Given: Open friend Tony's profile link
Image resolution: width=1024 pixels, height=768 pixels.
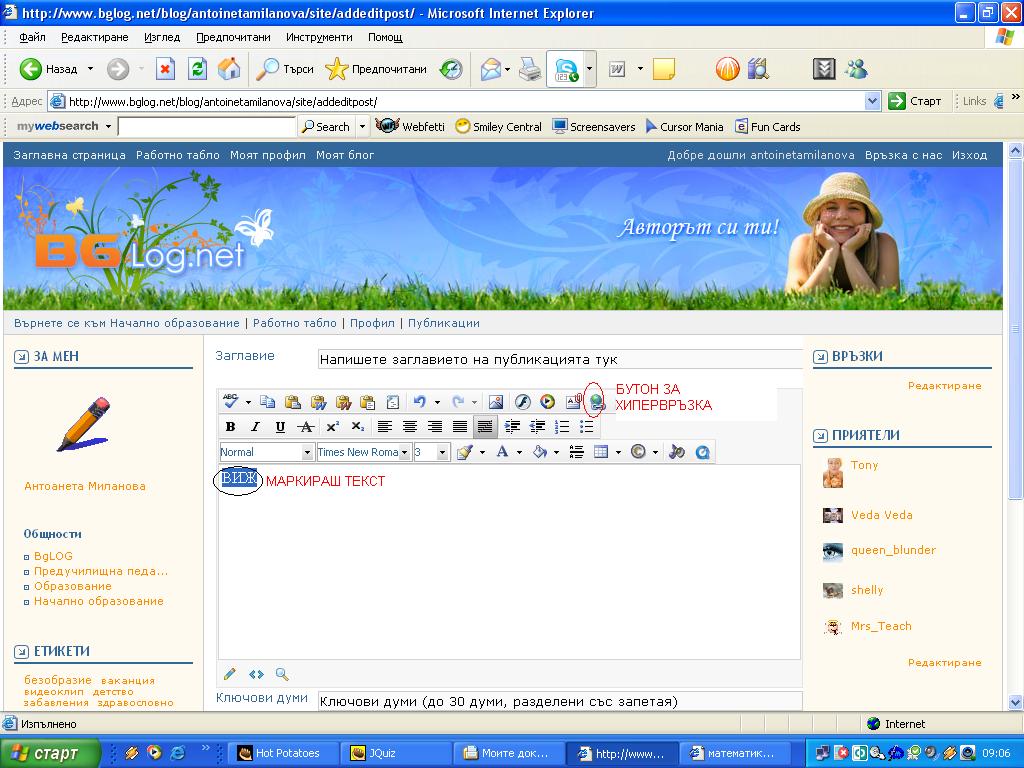Looking at the screenshot, I should (864, 465).
